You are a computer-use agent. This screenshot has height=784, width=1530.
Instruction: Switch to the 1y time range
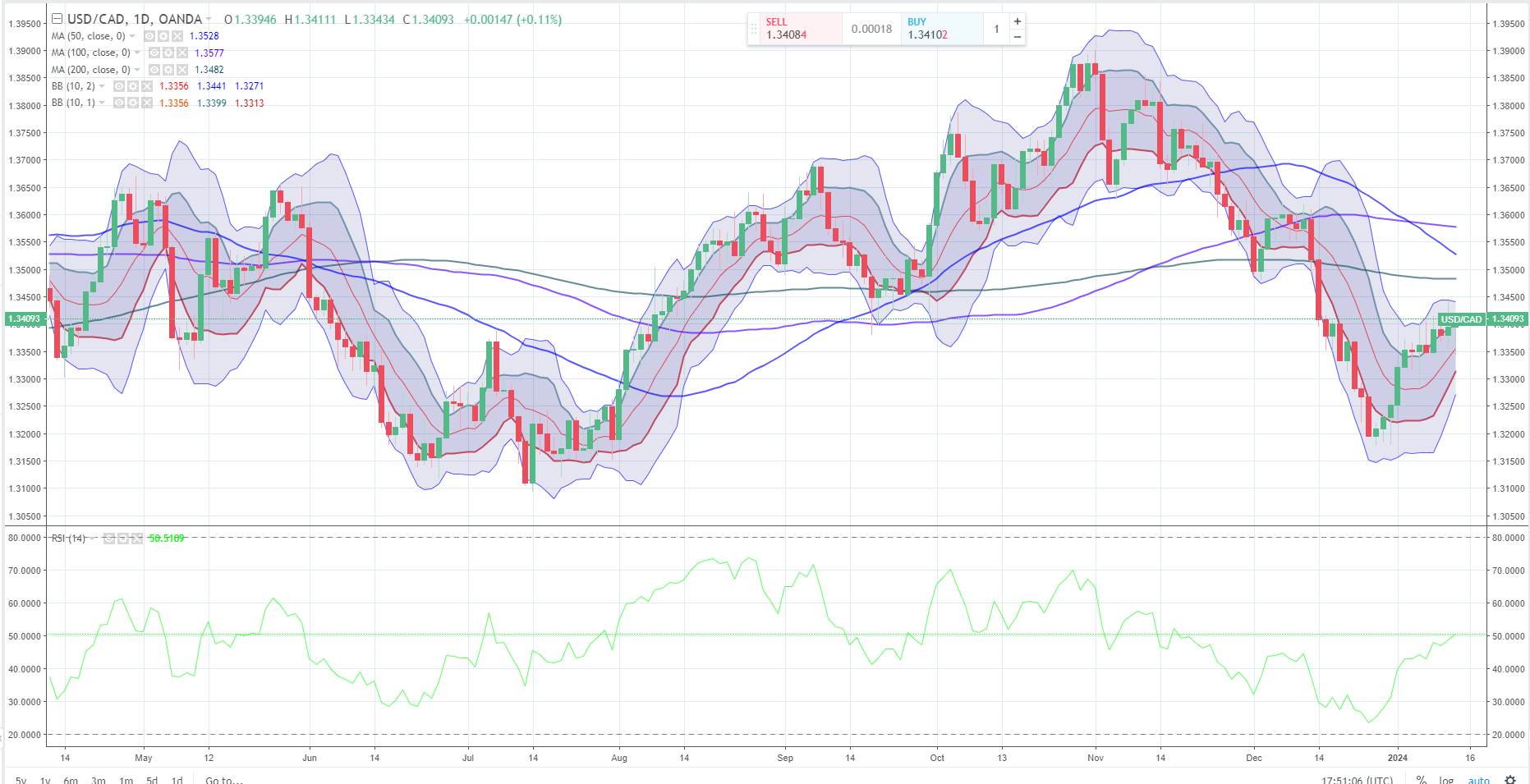click(45, 779)
